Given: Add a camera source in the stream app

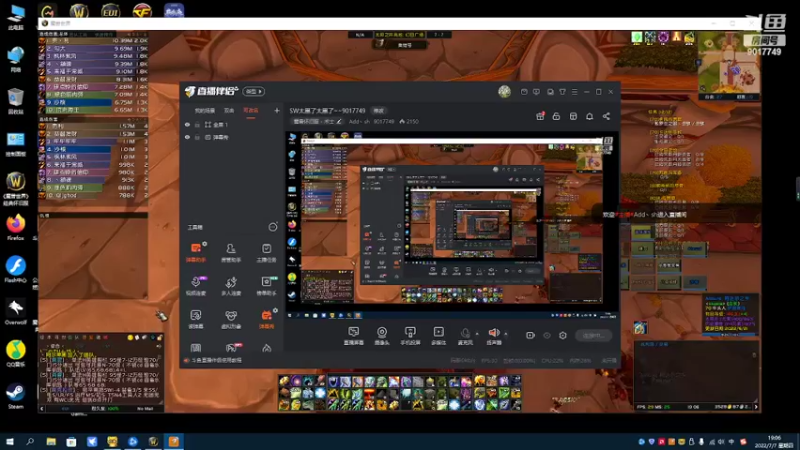Looking at the screenshot, I should click(382, 336).
